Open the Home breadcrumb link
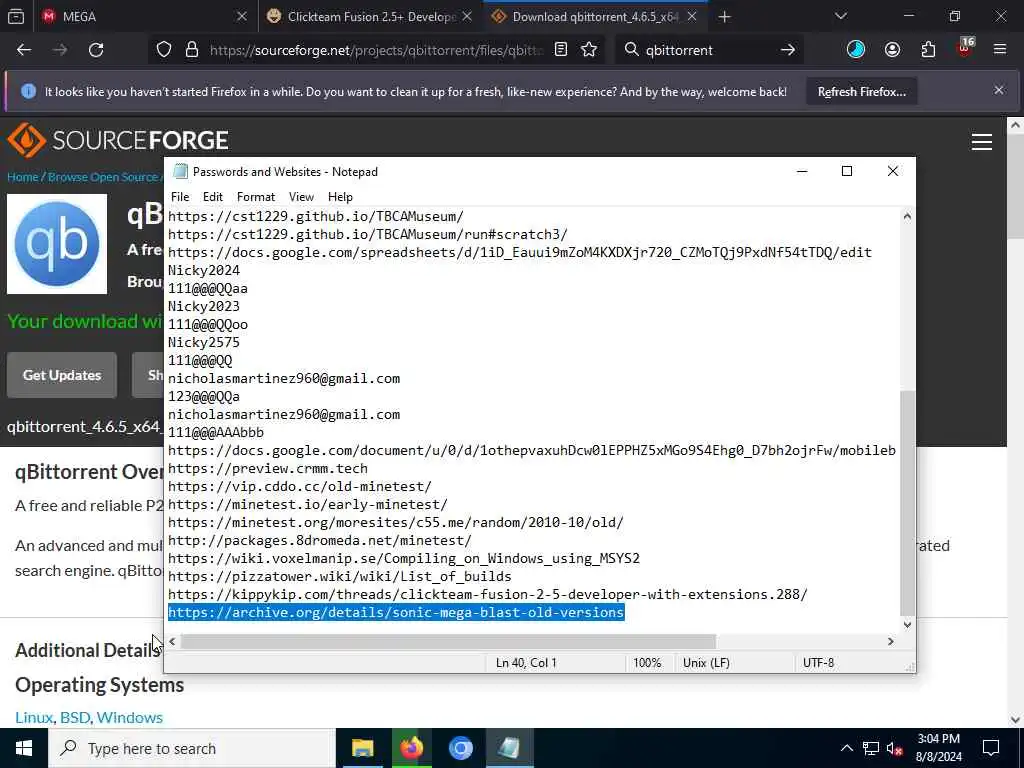1024x768 pixels. [x=22, y=177]
